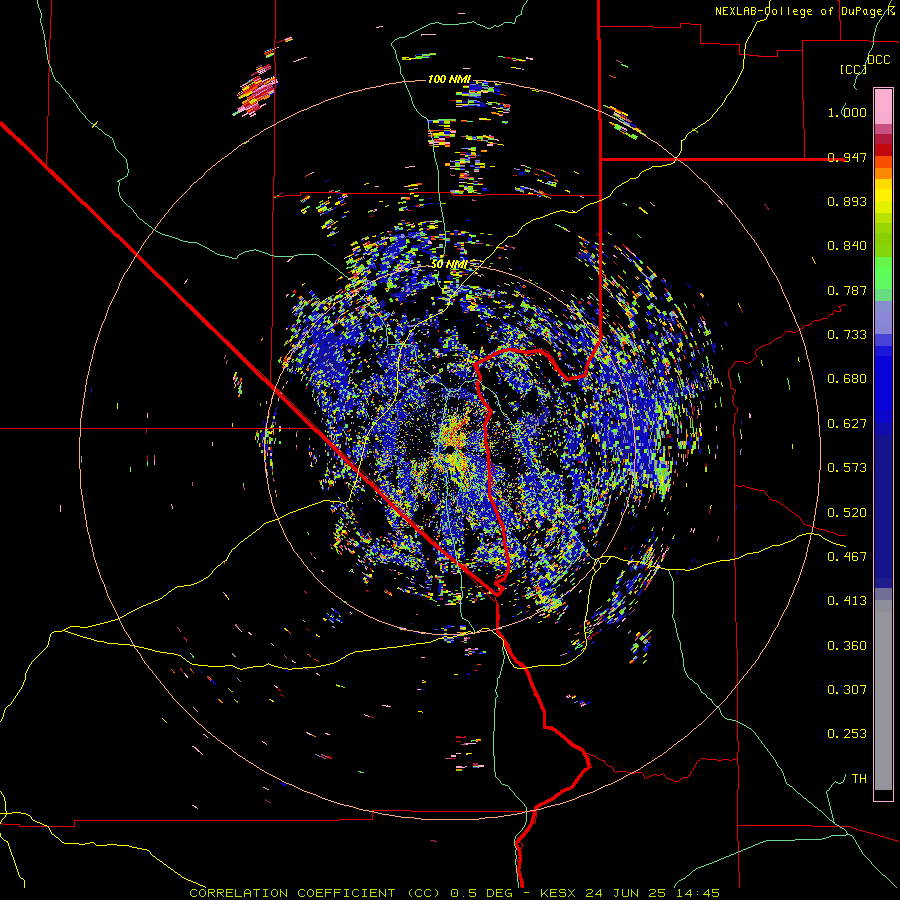Click the 0.5 DEG elevation text

(482, 893)
